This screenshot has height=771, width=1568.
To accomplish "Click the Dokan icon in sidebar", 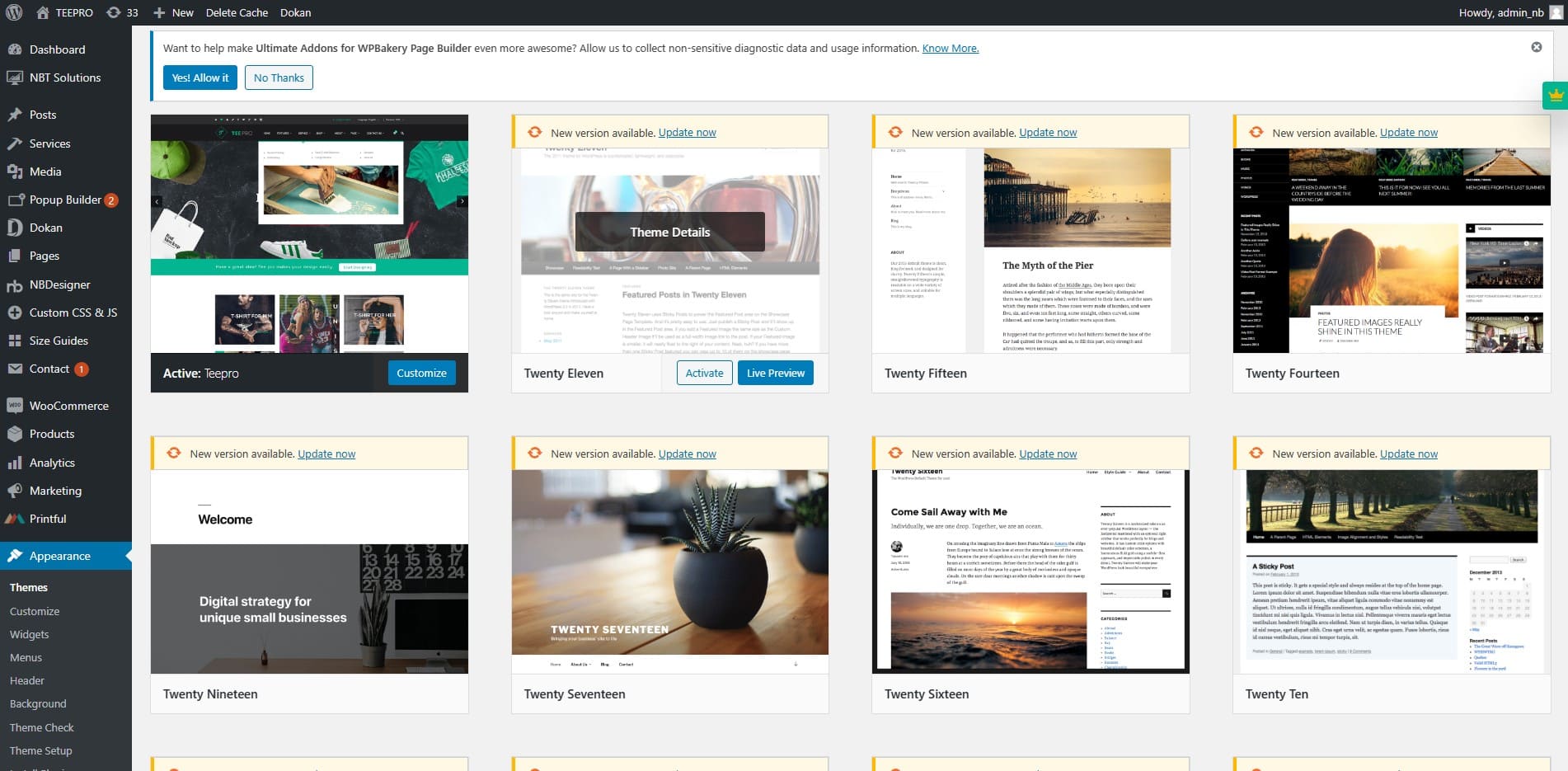I will [14, 228].
